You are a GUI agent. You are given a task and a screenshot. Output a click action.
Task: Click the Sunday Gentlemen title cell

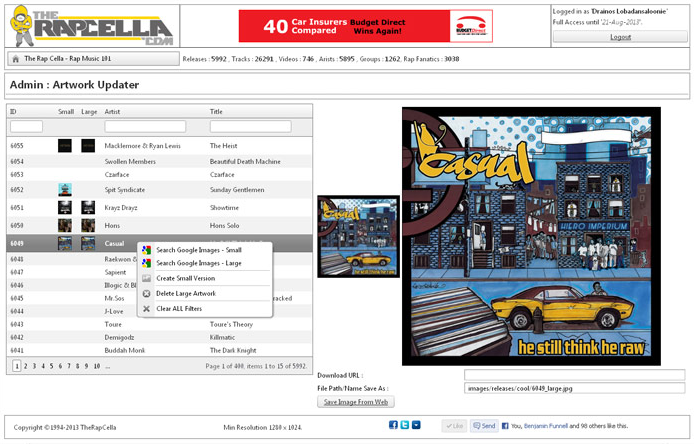click(237, 190)
